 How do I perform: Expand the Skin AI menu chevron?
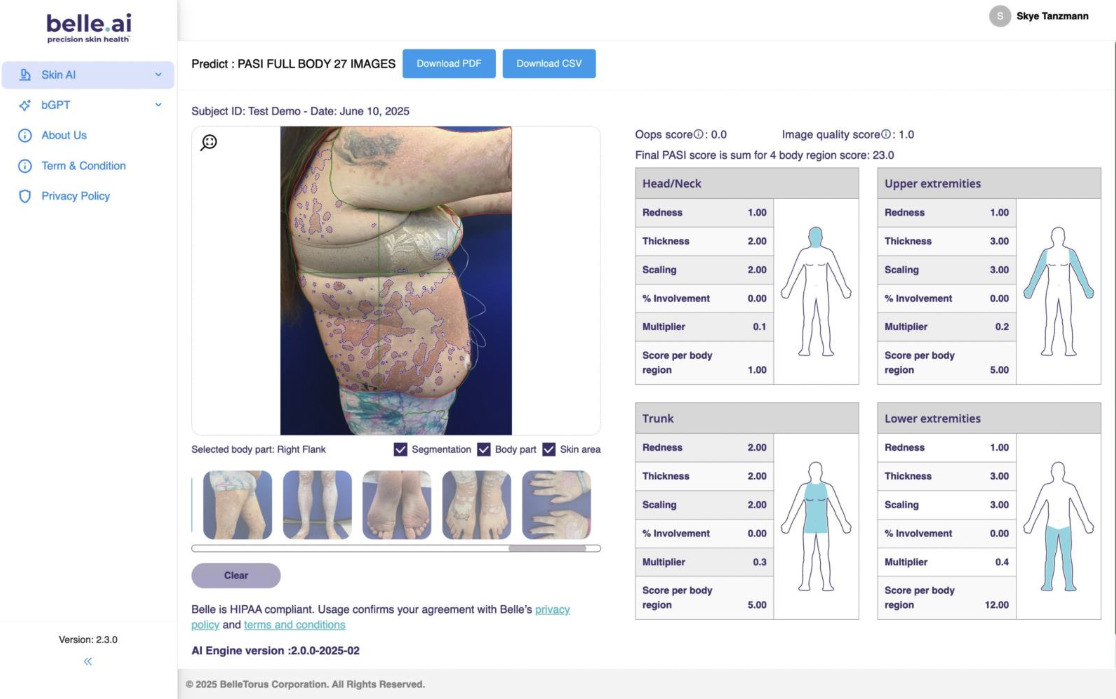(158, 75)
